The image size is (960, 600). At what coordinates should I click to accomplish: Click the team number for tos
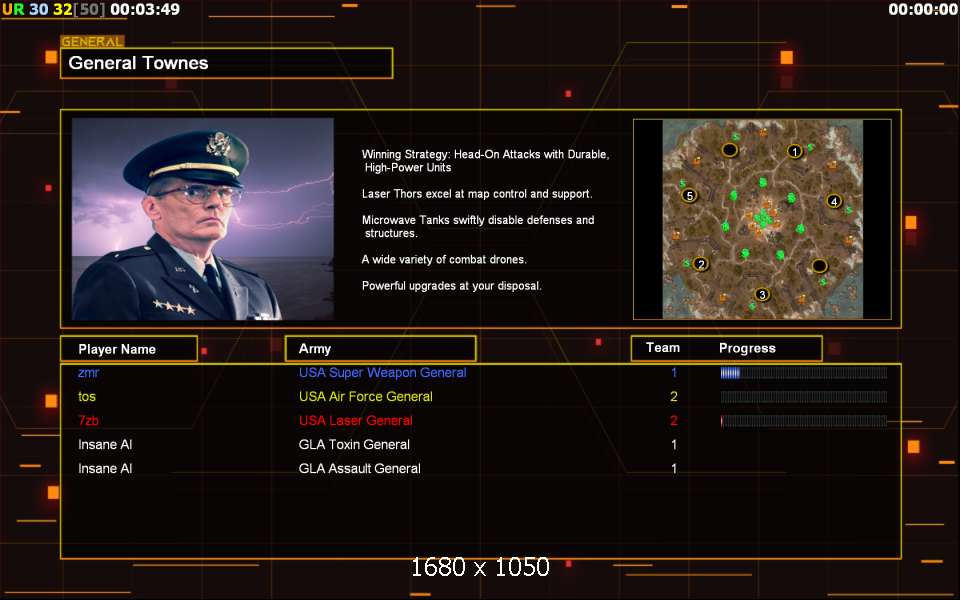(673, 397)
